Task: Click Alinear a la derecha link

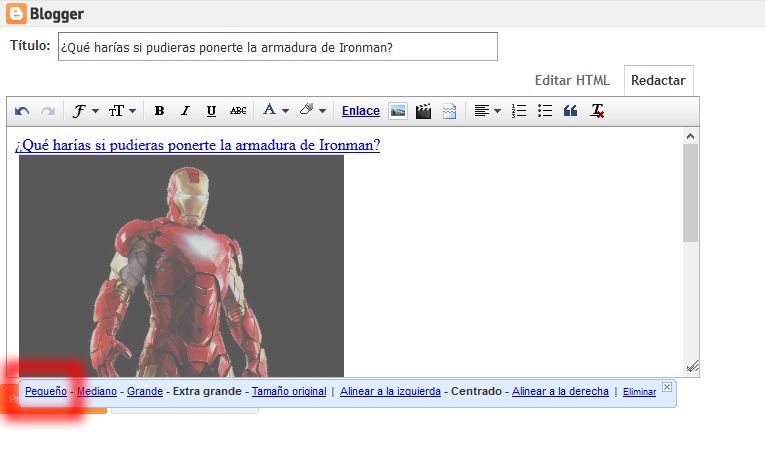Action: pos(560,392)
